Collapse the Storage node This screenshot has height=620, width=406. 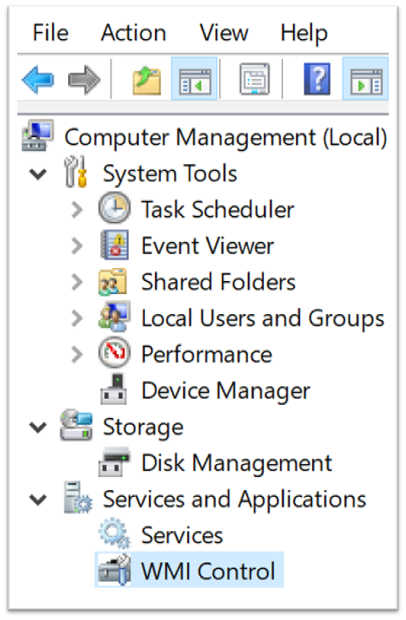(38, 427)
